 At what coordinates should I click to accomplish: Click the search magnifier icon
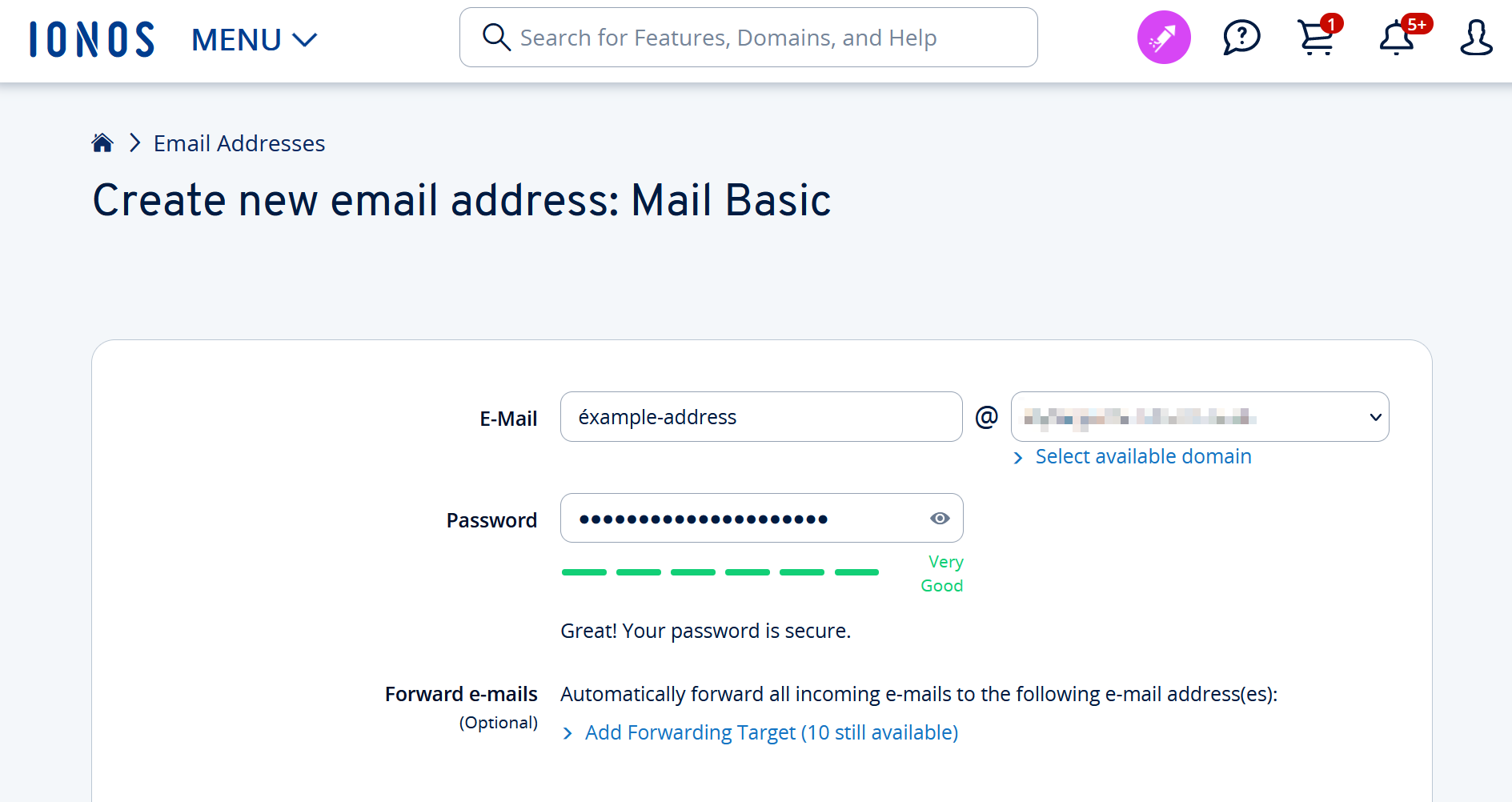(496, 37)
